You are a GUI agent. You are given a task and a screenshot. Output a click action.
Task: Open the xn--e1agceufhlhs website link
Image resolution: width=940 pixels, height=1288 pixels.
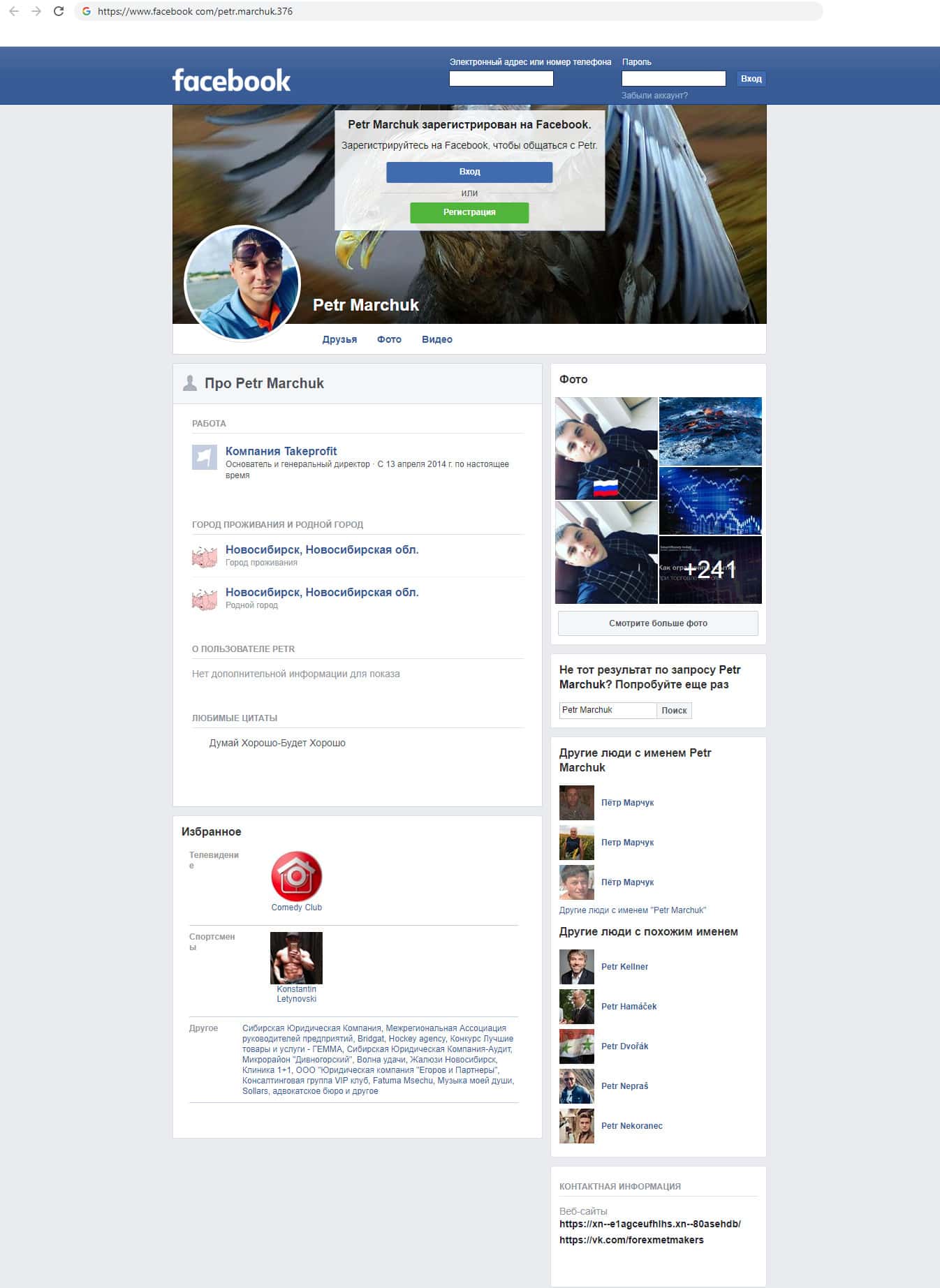650,1224
